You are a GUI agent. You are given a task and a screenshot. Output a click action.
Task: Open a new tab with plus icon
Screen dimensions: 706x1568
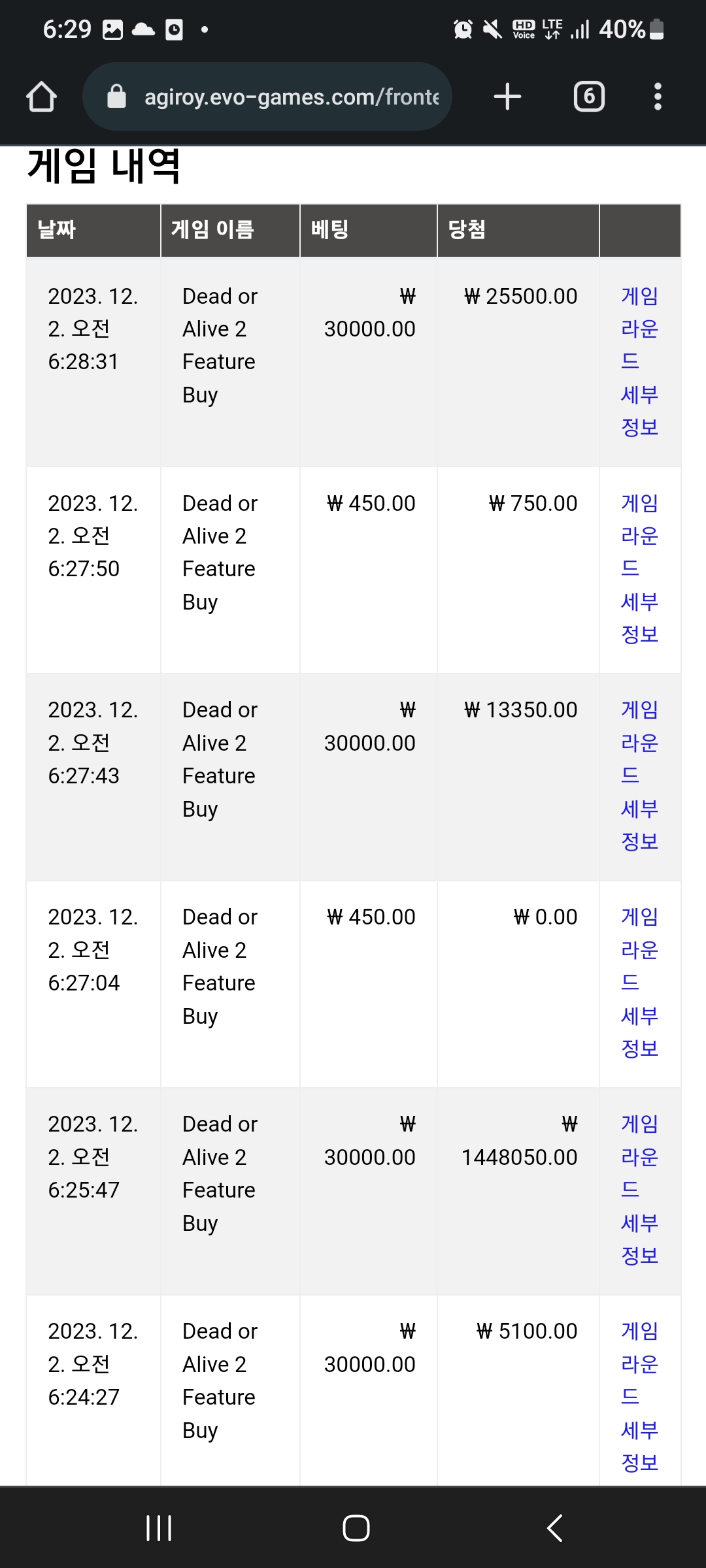(507, 97)
